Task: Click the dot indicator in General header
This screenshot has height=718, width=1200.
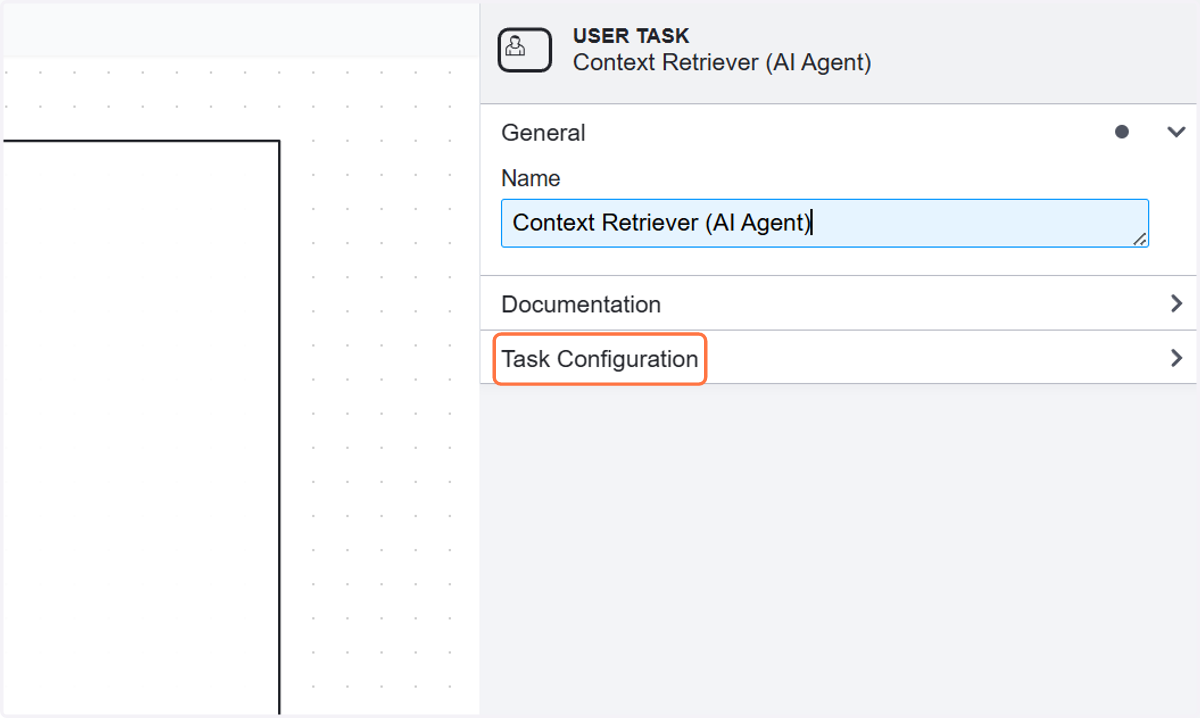Action: (x=1122, y=132)
